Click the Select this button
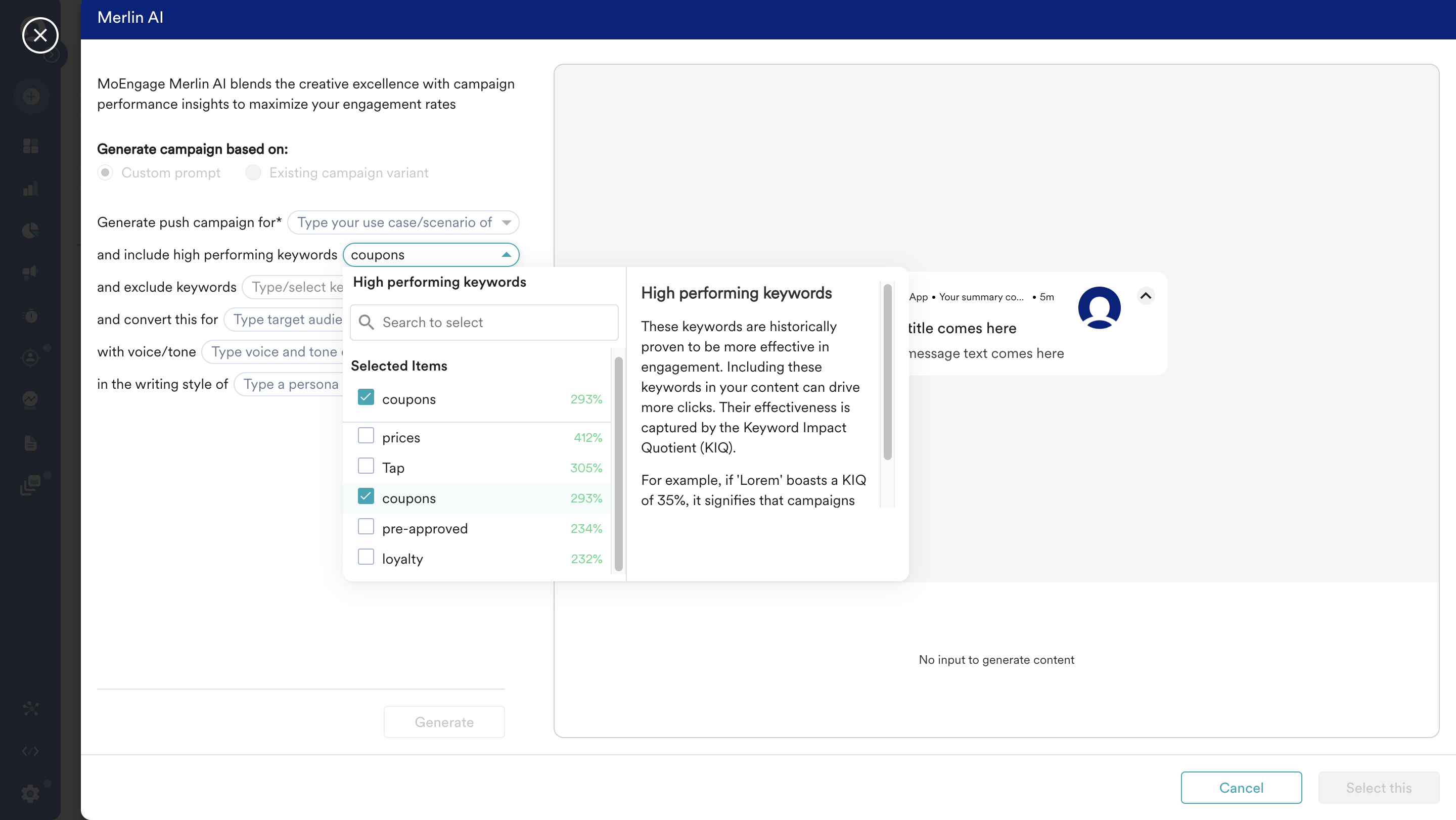The image size is (1456, 820). [x=1379, y=787]
